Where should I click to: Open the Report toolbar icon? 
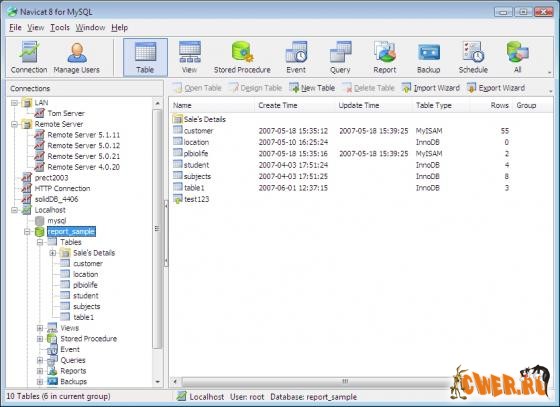(x=385, y=57)
